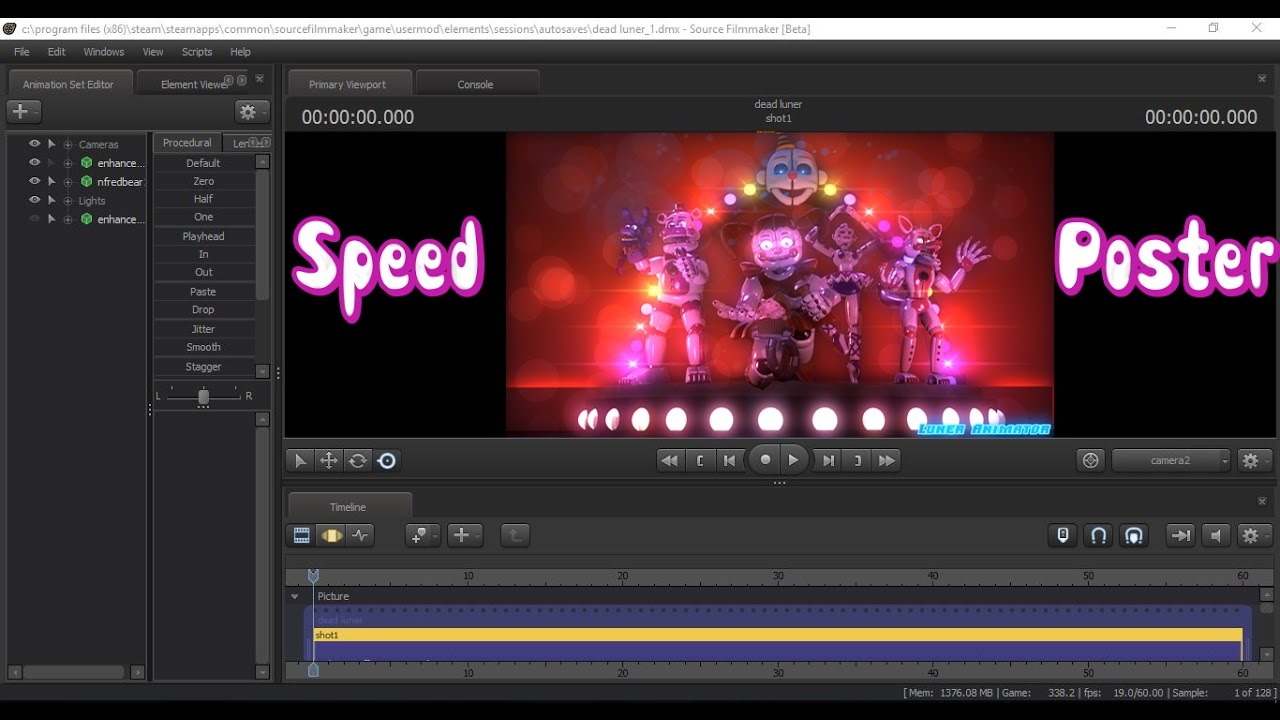
Task: Switch to the Motion Editor mode
Action: click(331, 536)
